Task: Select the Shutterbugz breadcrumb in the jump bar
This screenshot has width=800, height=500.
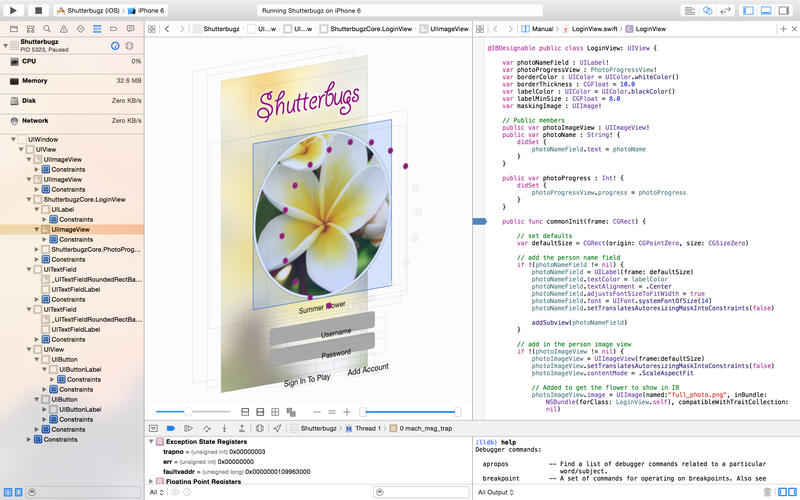Action: (220, 30)
